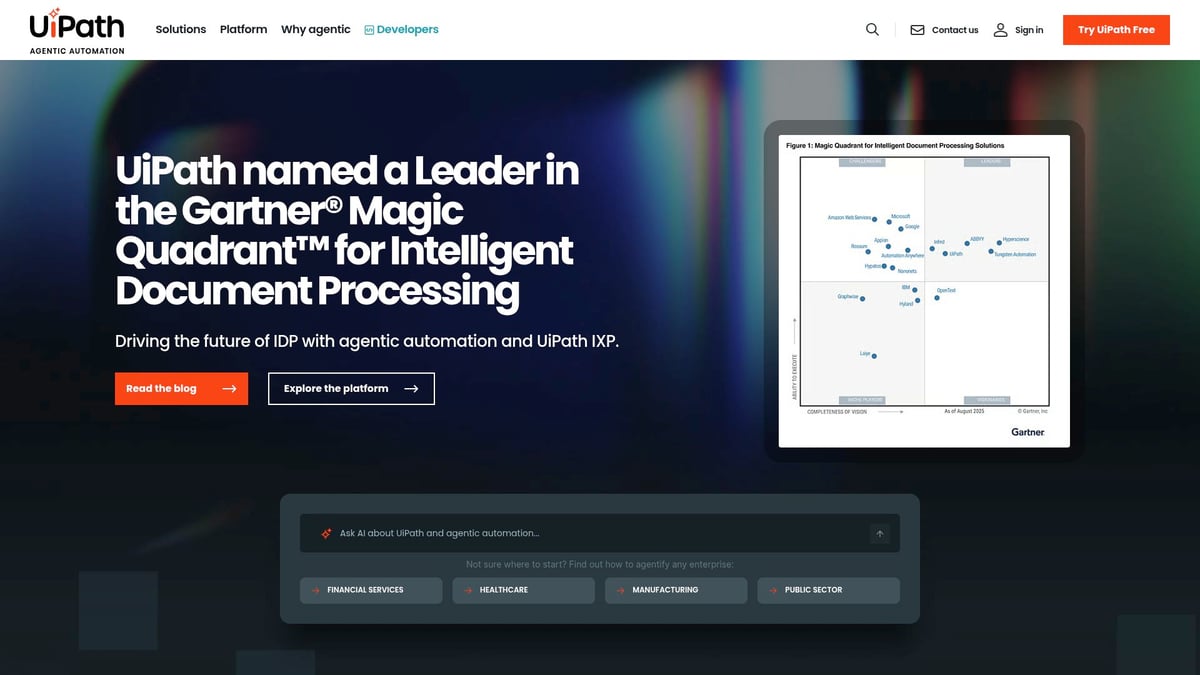The width and height of the screenshot is (1200, 675).
Task: Click arrow beside Financial Services chip
Action: pyautogui.click(x=316, y=590)
